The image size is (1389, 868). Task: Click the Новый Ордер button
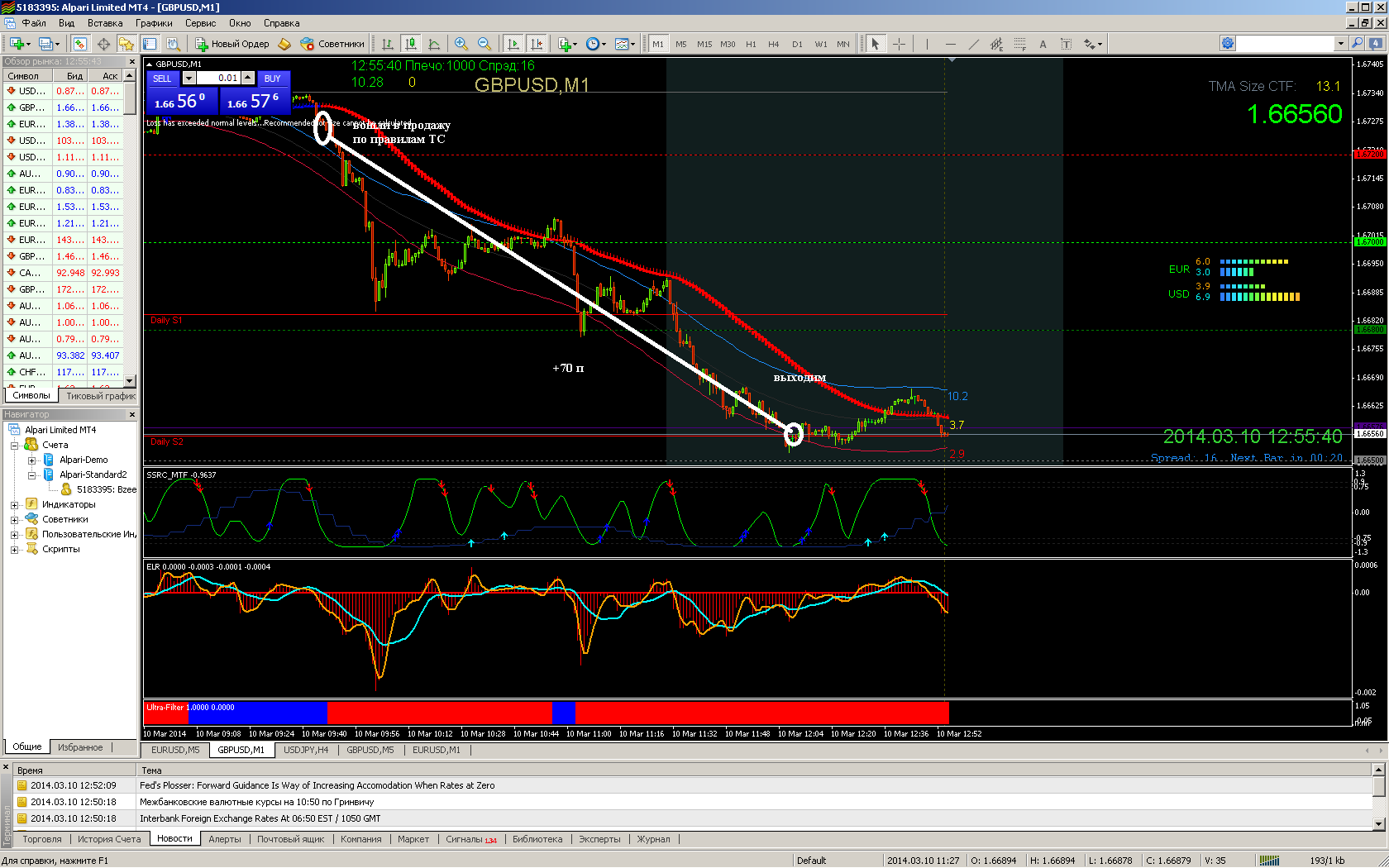(x=232, y=44)
